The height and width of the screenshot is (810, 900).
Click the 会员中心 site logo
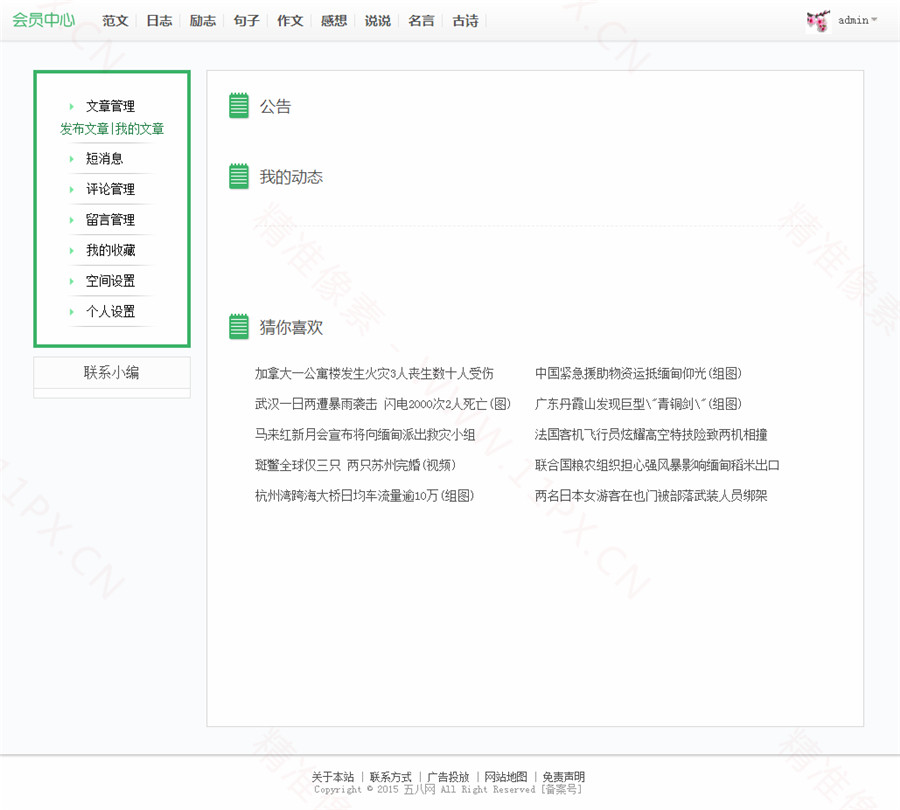click(43, 20)
